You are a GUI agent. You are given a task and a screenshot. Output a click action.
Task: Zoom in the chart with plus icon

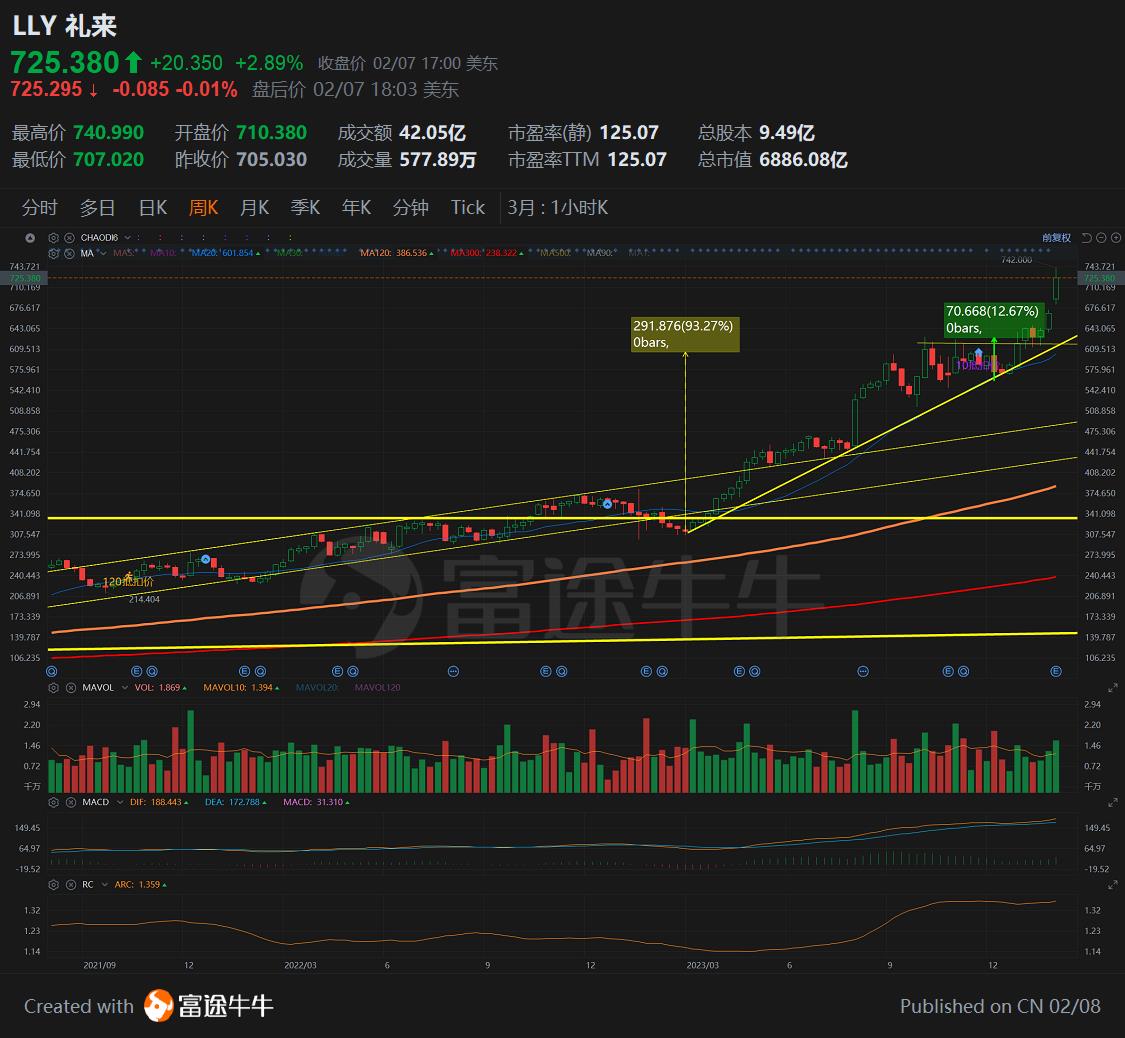point(1116,237)
